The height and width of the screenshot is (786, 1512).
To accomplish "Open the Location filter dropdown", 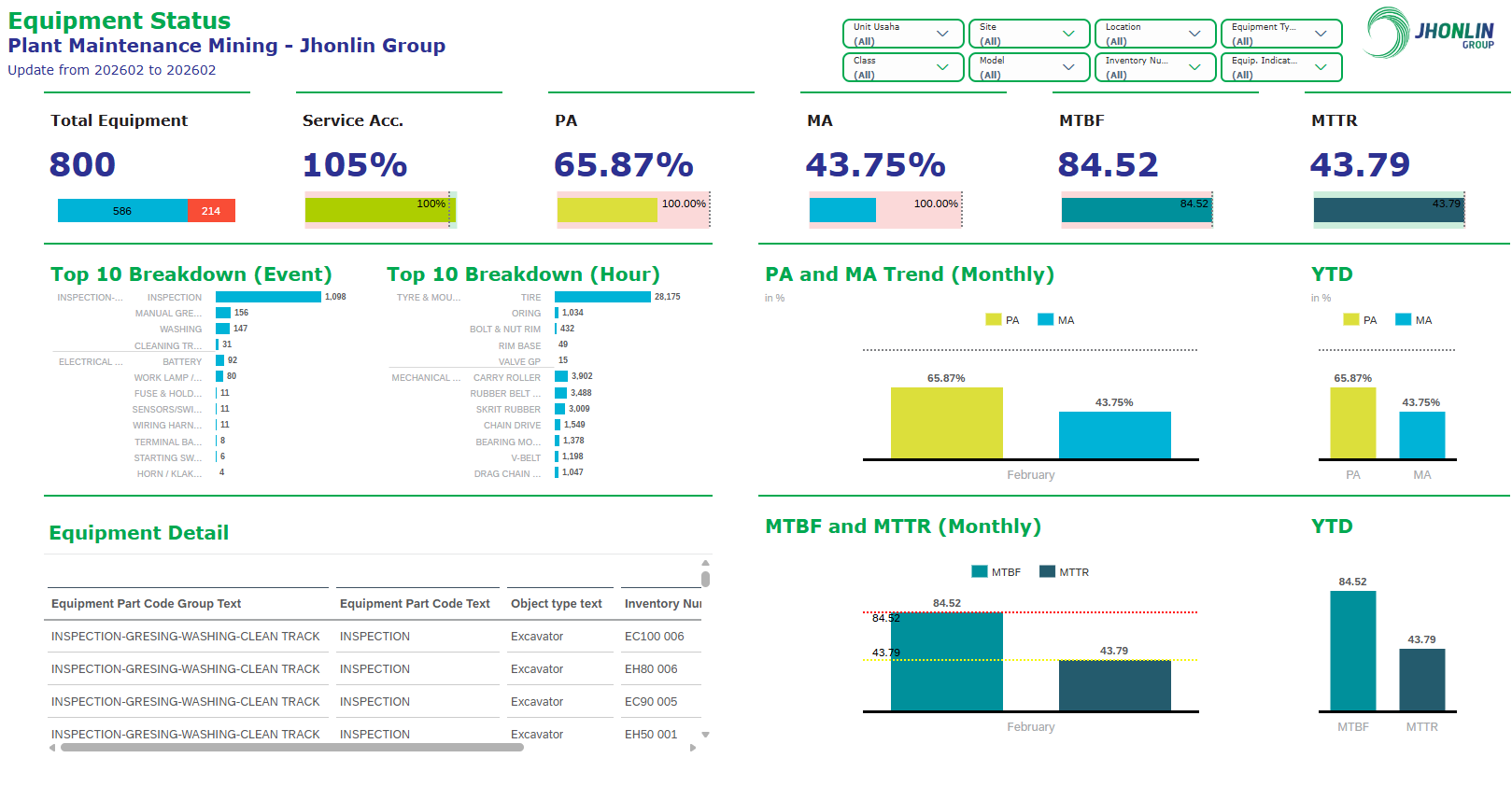I will click(1155, 34).
